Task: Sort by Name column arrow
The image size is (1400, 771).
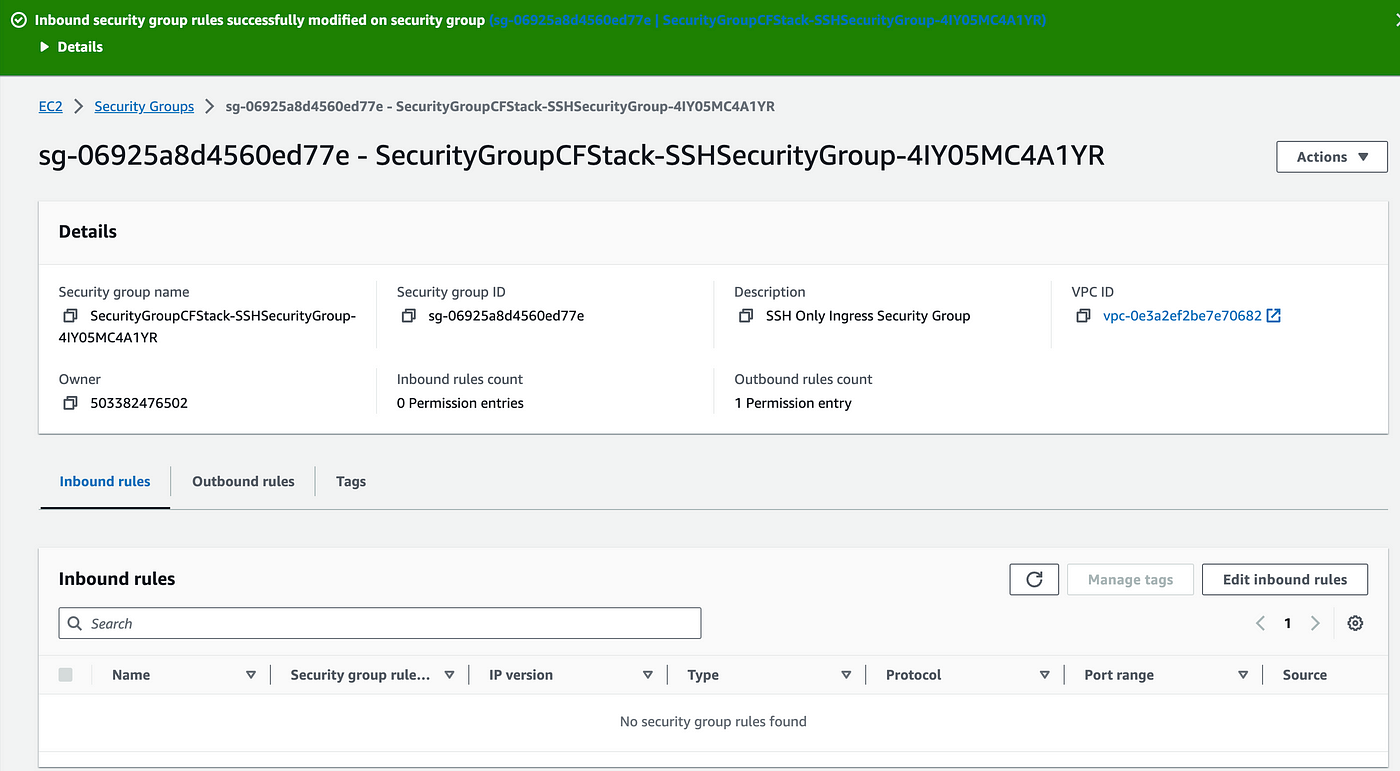Action: (x=251, y=675)
